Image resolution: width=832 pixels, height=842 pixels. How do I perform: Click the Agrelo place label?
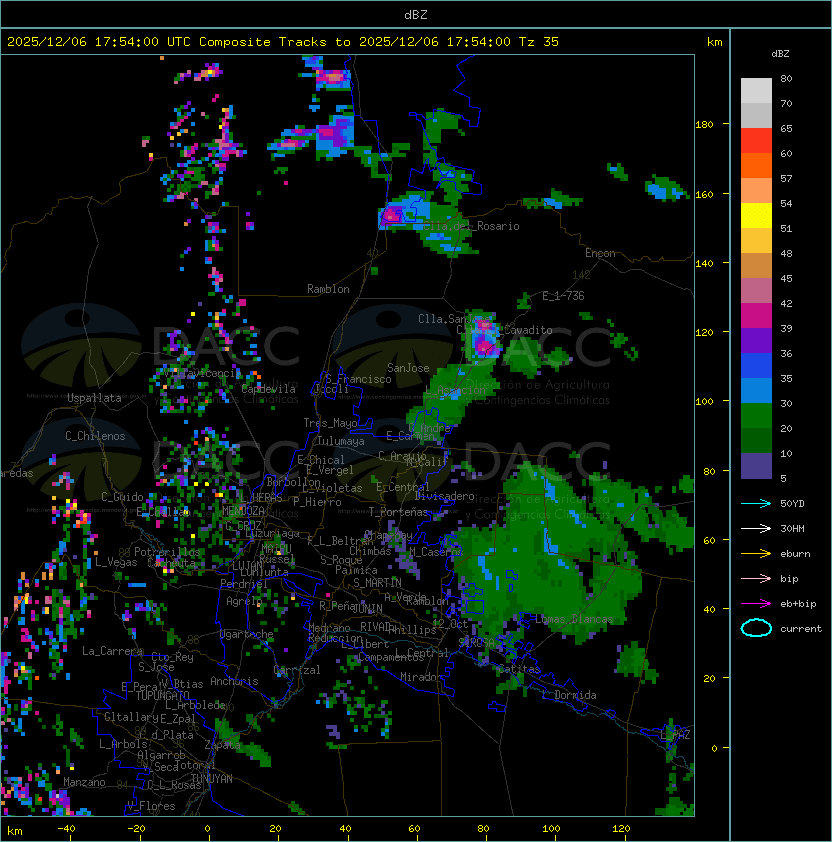click(x=244, y=601)
